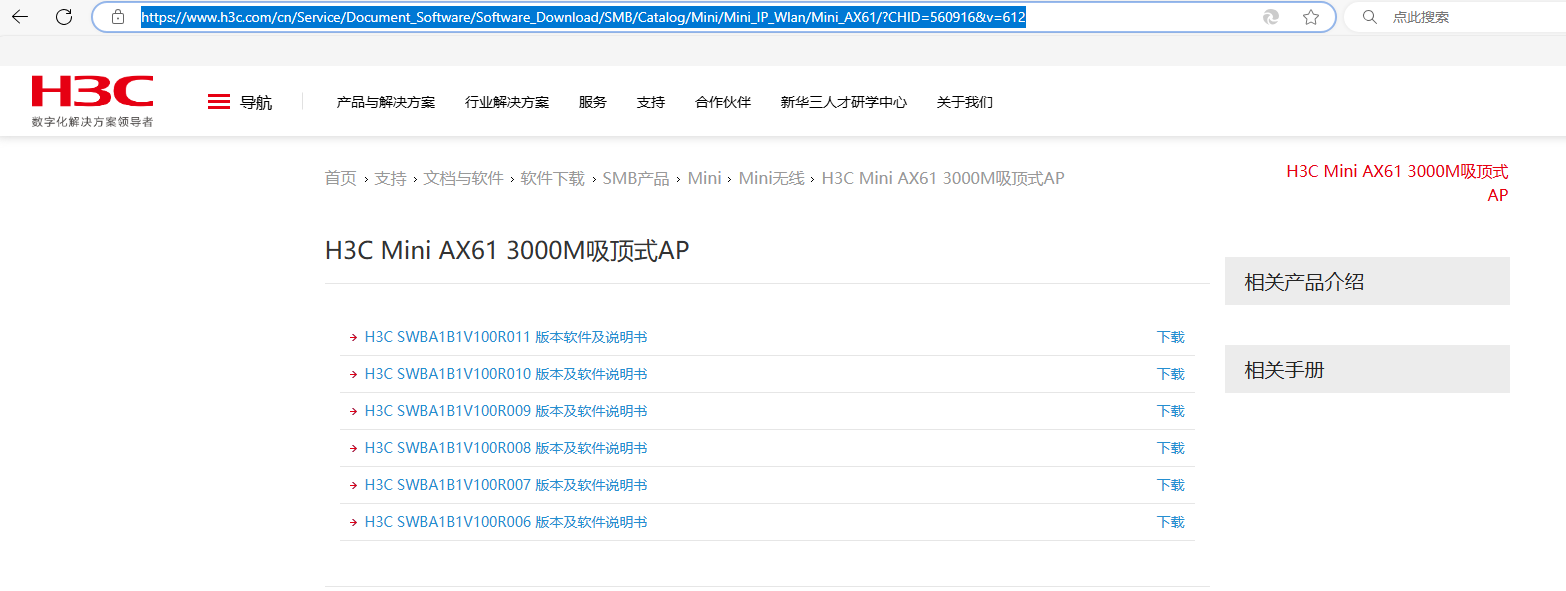Open the 支持 menu item
The image size is (1566, 591).
coord(650,102)
